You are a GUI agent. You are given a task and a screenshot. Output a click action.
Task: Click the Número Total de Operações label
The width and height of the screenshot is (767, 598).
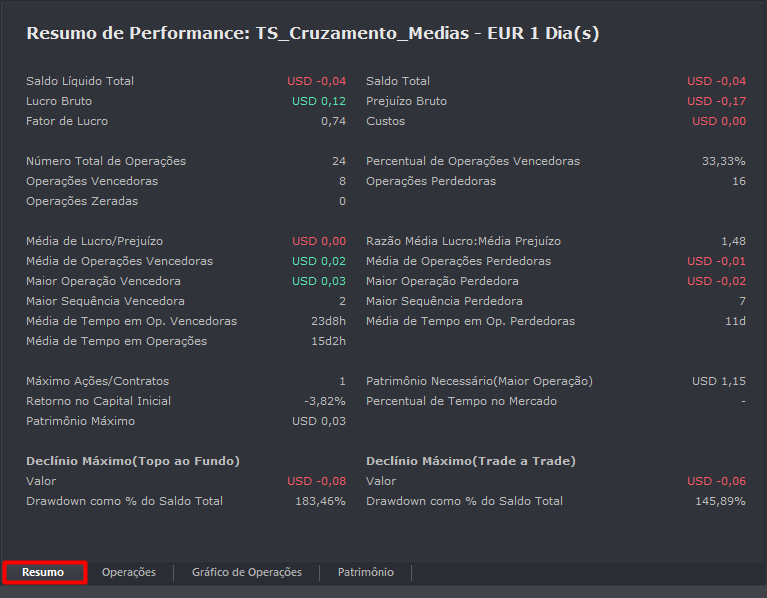click(106, 161)
